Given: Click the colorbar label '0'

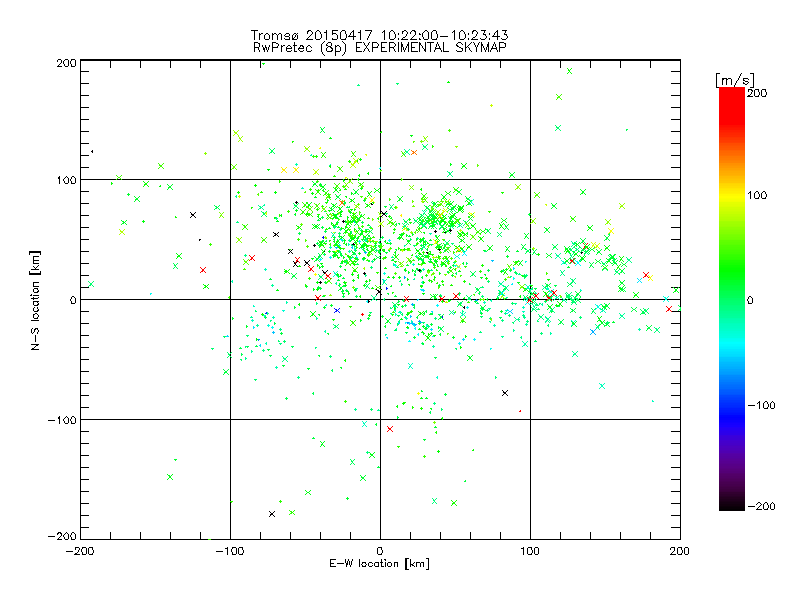Looking at the screenshot, I should [x=750, y=300].
